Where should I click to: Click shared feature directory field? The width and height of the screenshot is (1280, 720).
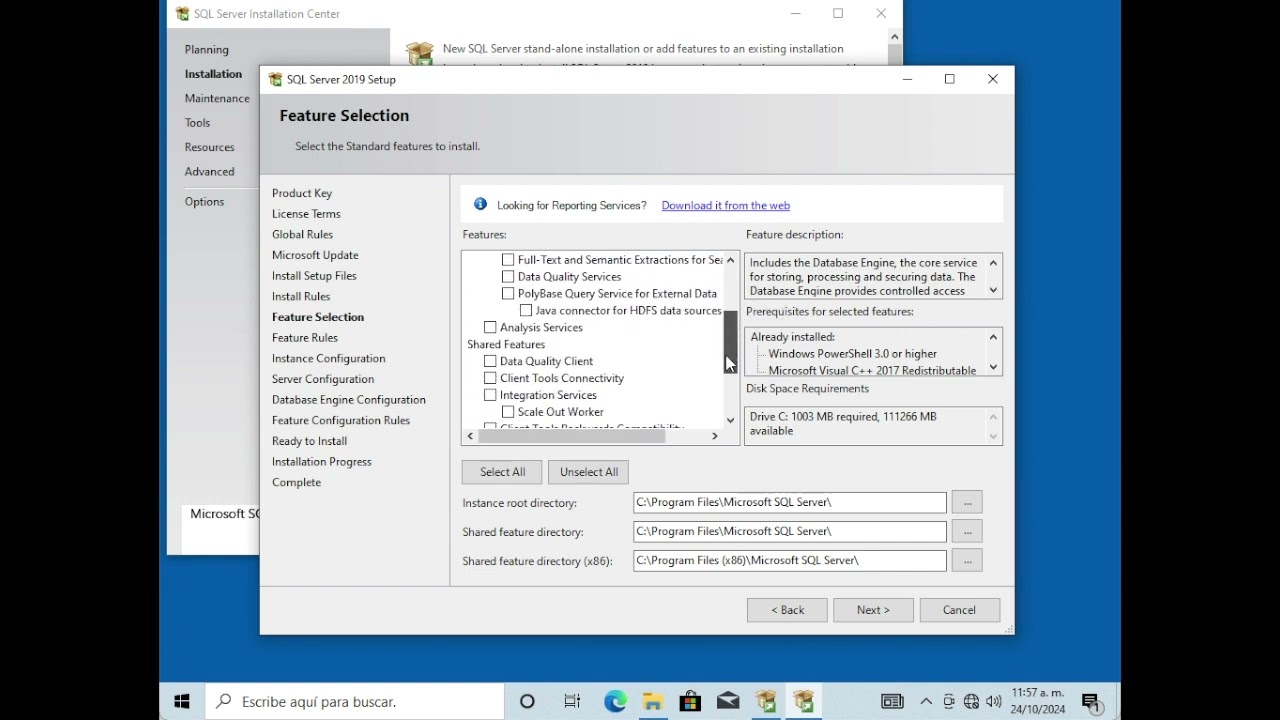pyautogui.click(x=790, y=531)
